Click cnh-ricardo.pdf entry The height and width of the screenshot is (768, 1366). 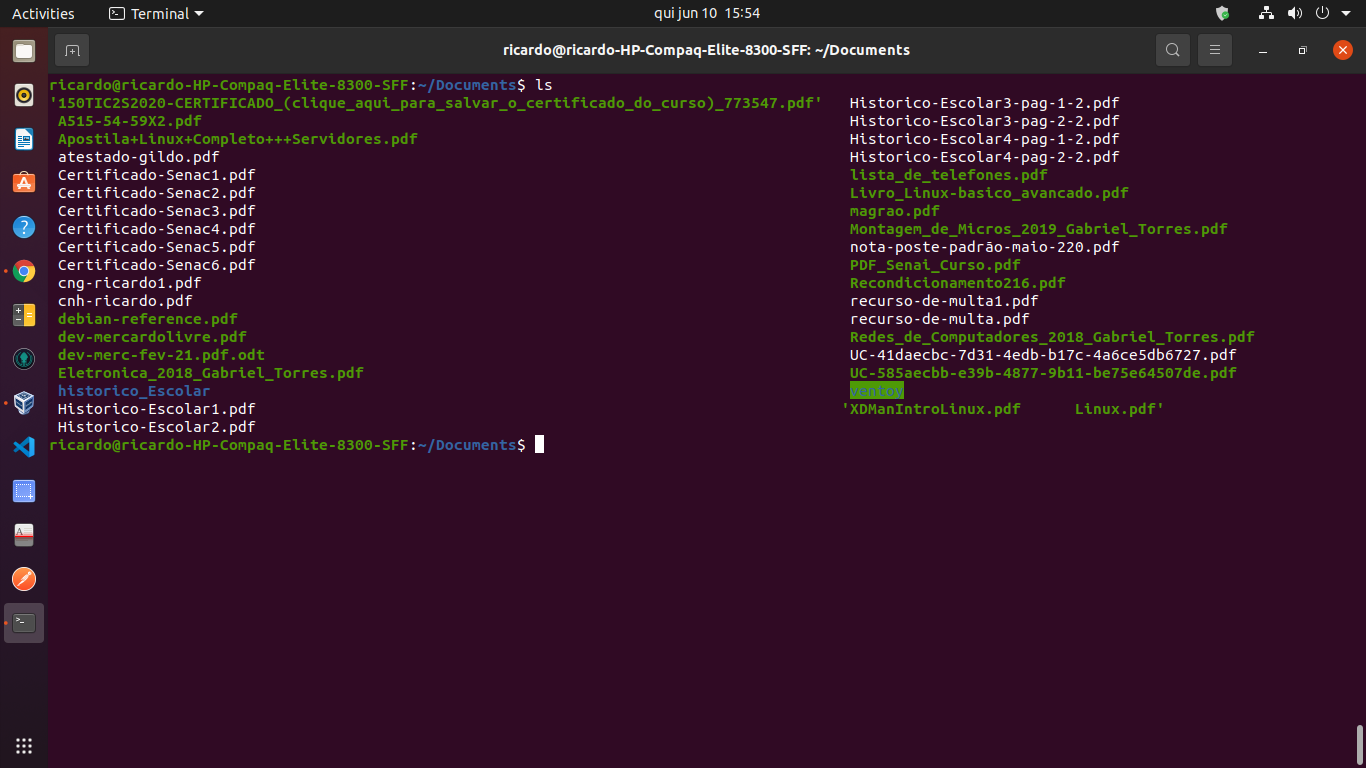pos(125,300)
